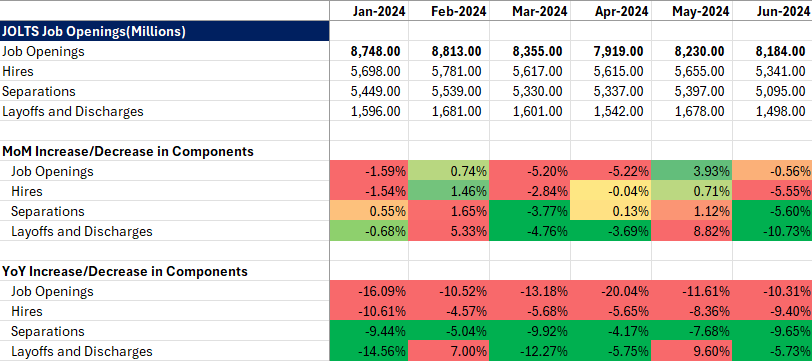Click the red 7.00% YoY Layoffs cell
Image resolution: width=812 pixels, height=361 pixels.
pos(449,351)
